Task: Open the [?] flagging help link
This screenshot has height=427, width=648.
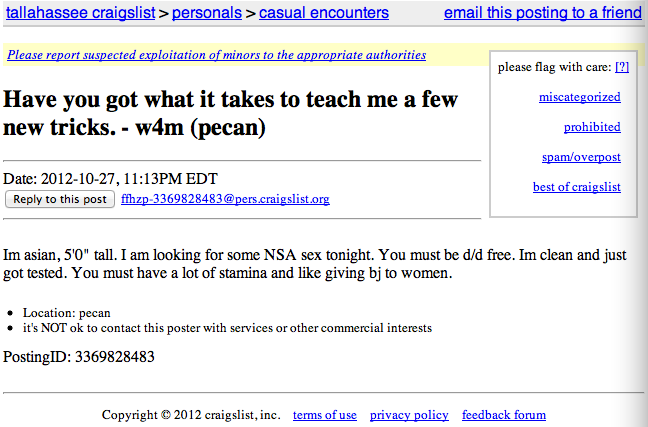Action: point(622,67)
